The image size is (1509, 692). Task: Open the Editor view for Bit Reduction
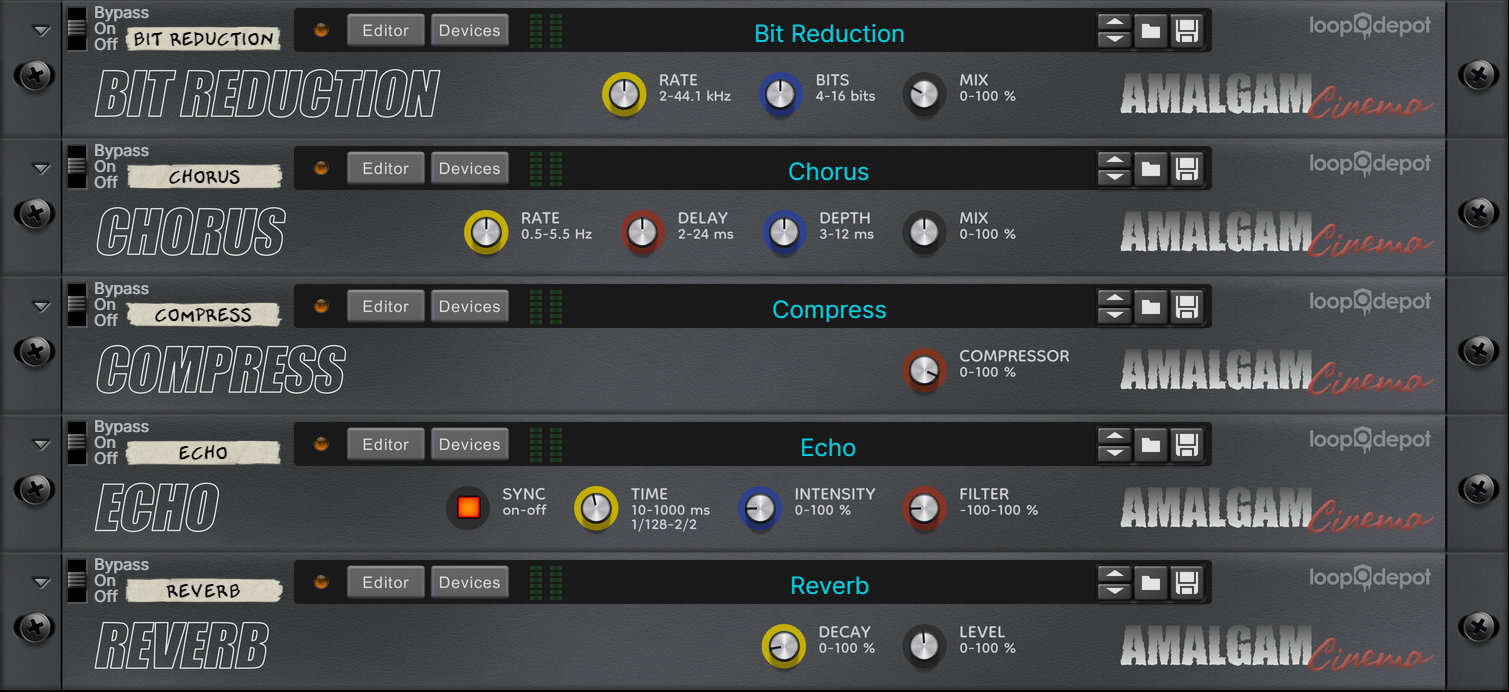tap(386, 30)
